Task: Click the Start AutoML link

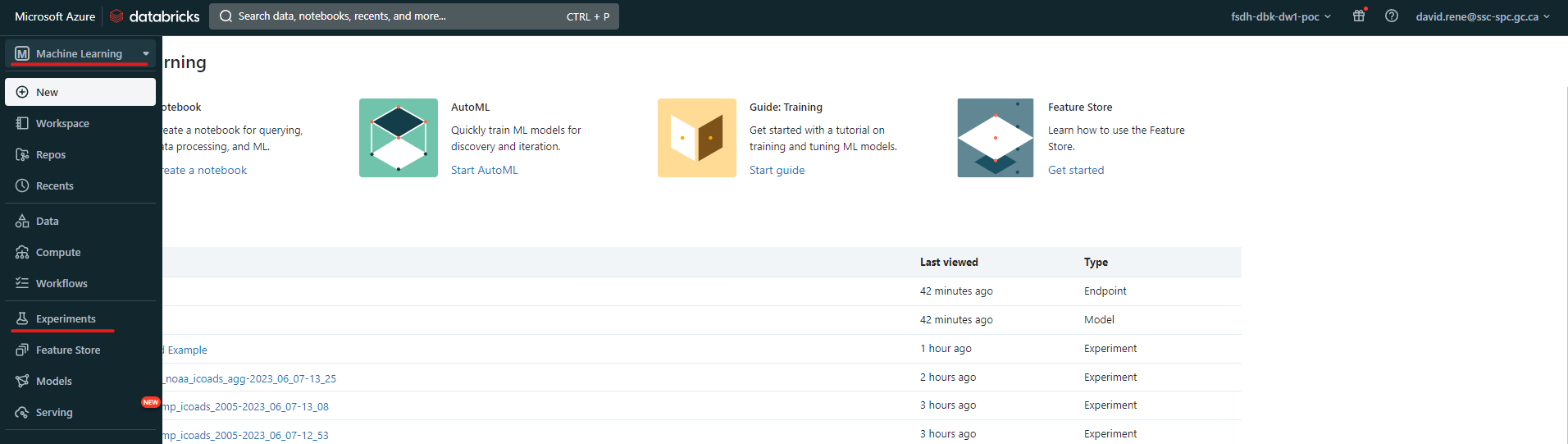Action: 485,171
